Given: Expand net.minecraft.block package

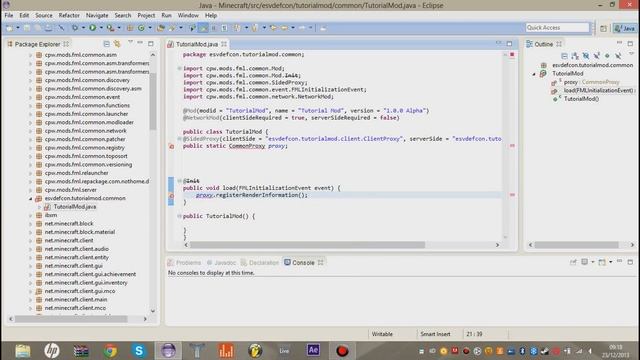Looking at the screenshot, I should click(31, 224).
